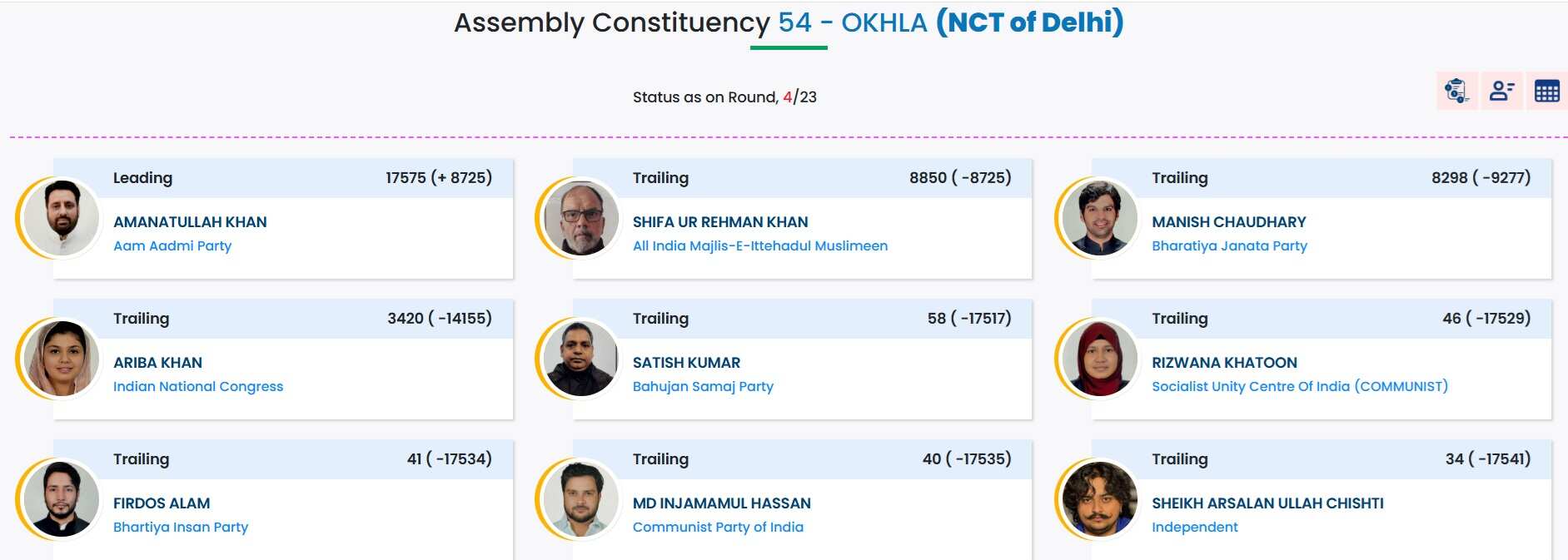Switch to the table grid view icon

click(1546, 91)
